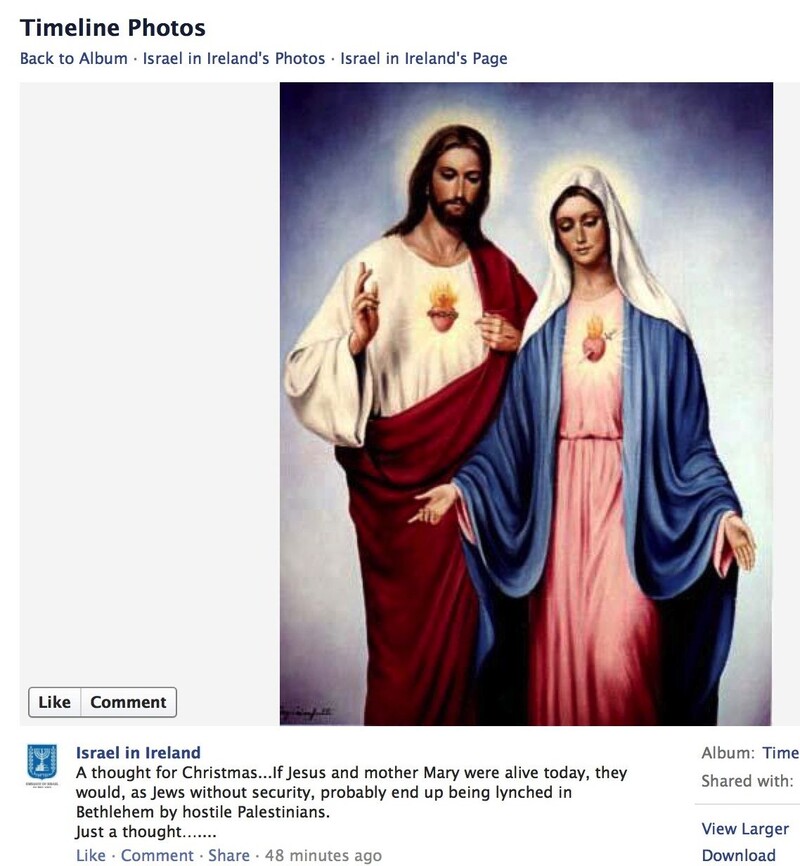The image size is (800, 866).
Task: Click the Download link
Action: tap(739, 855)
